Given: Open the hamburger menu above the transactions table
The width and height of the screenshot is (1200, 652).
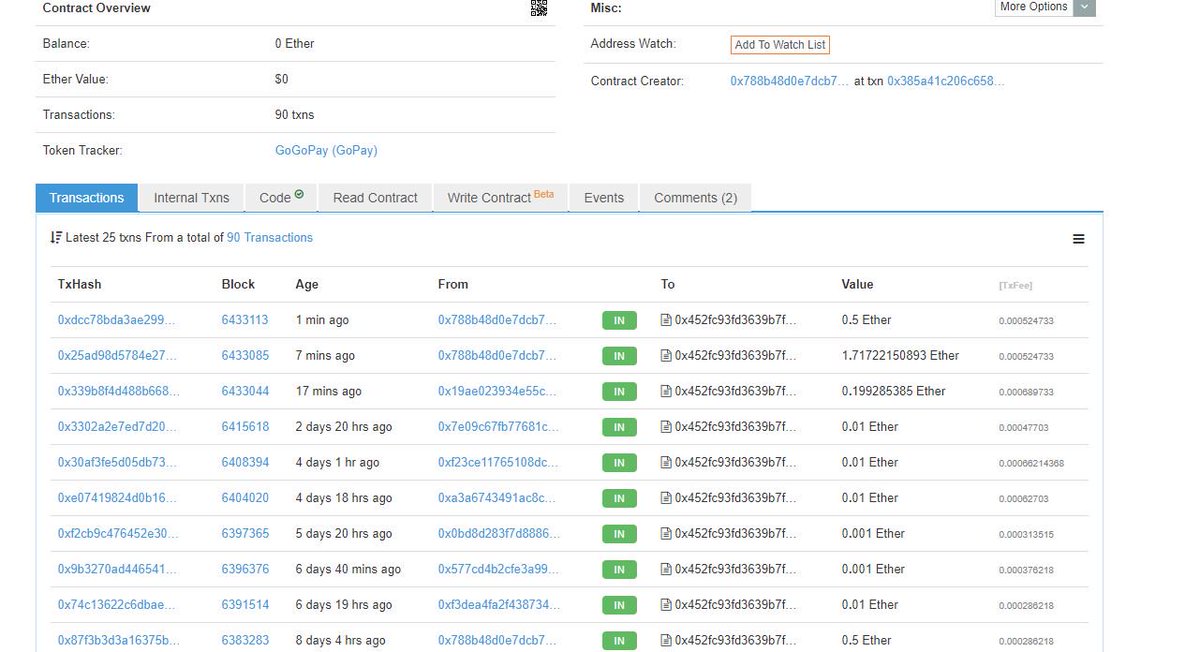Looking at the screenshot, I should coord(1078,239).
